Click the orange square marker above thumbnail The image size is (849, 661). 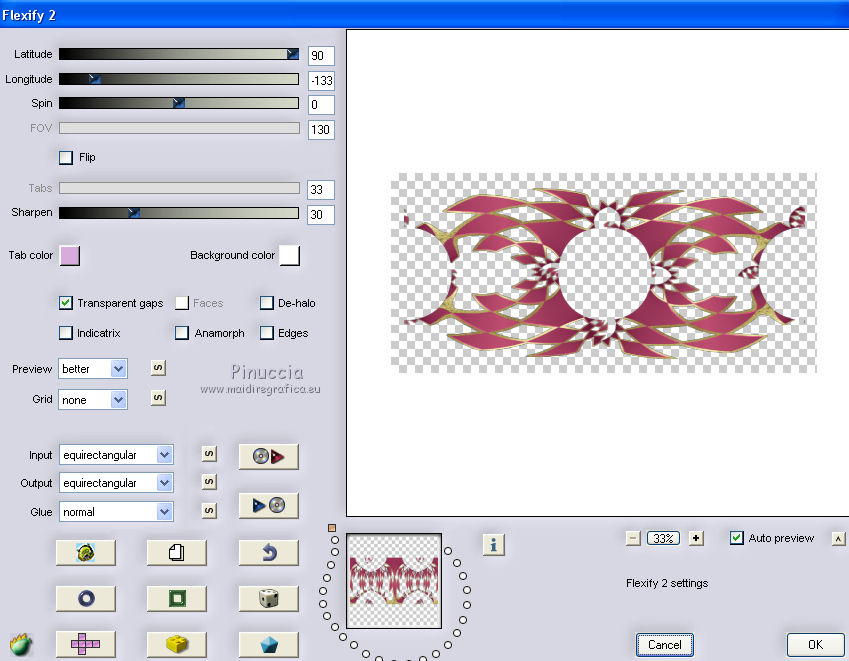coord(332,528)
